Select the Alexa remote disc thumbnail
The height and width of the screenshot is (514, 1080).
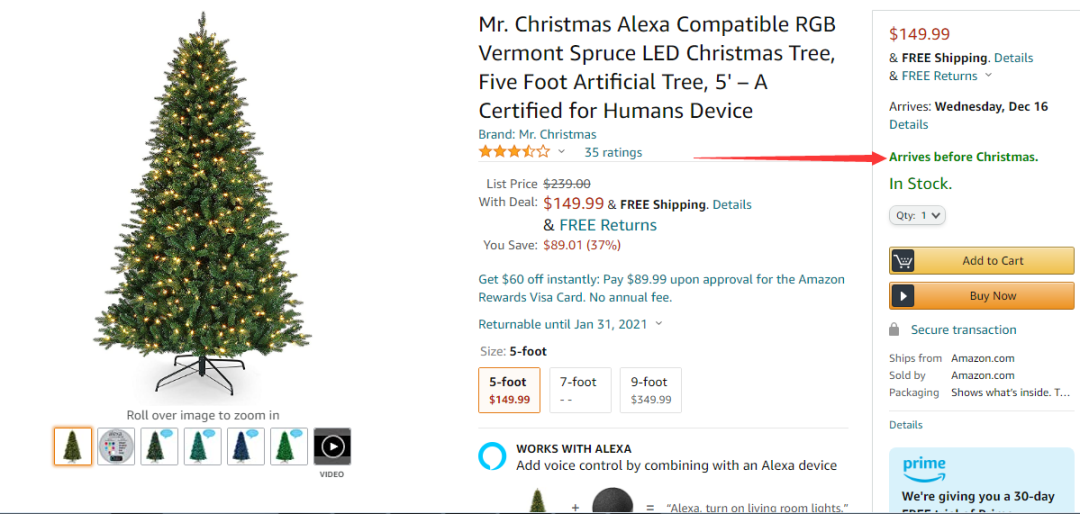point(116,446)
